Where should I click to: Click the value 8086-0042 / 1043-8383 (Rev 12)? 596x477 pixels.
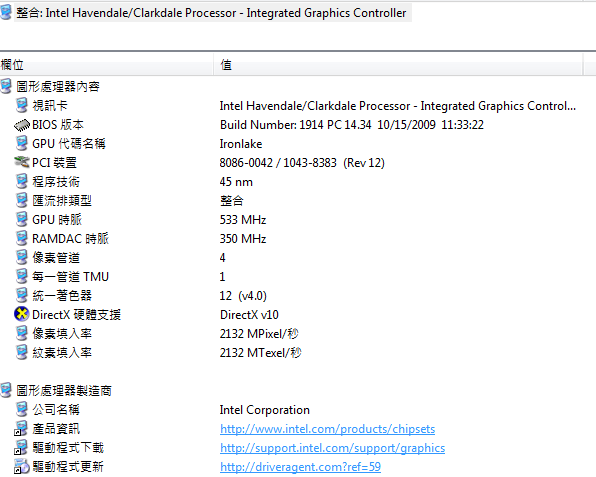click(302, 163)
